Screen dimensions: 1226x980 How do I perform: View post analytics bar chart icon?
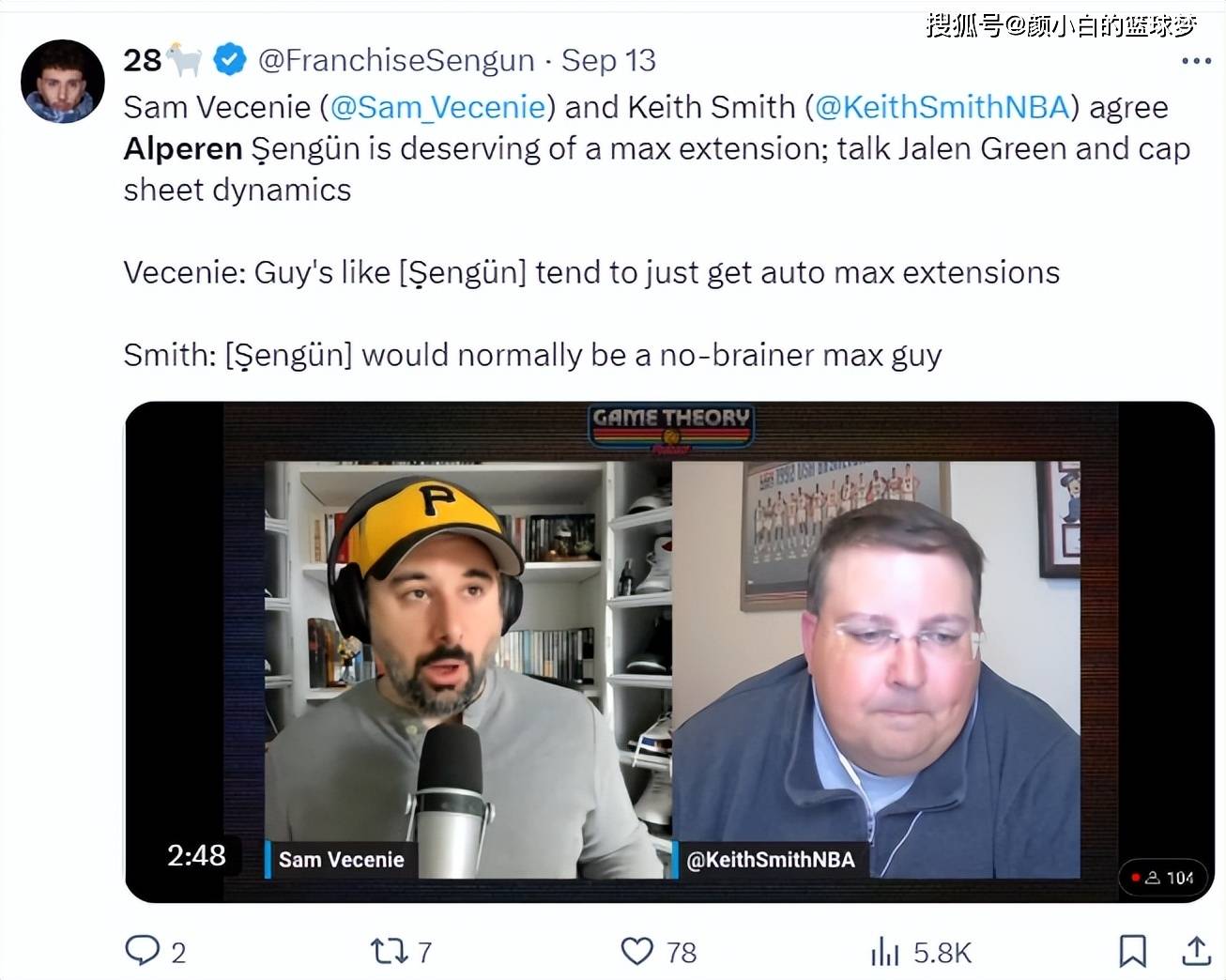coord(884,952)
